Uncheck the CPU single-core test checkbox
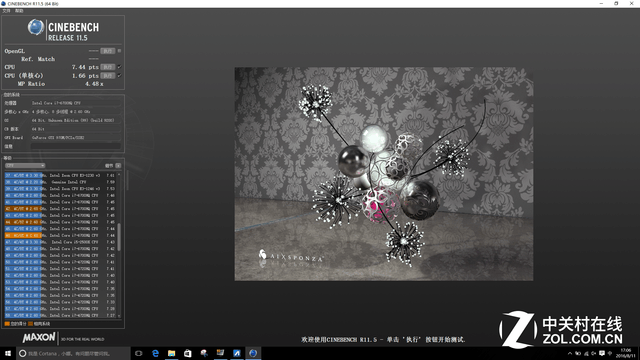640x360 pixels. click(x=119, y=76)
